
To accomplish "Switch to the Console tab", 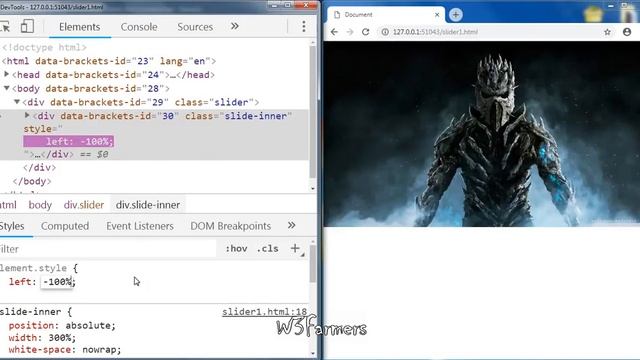I will [139, 27].
